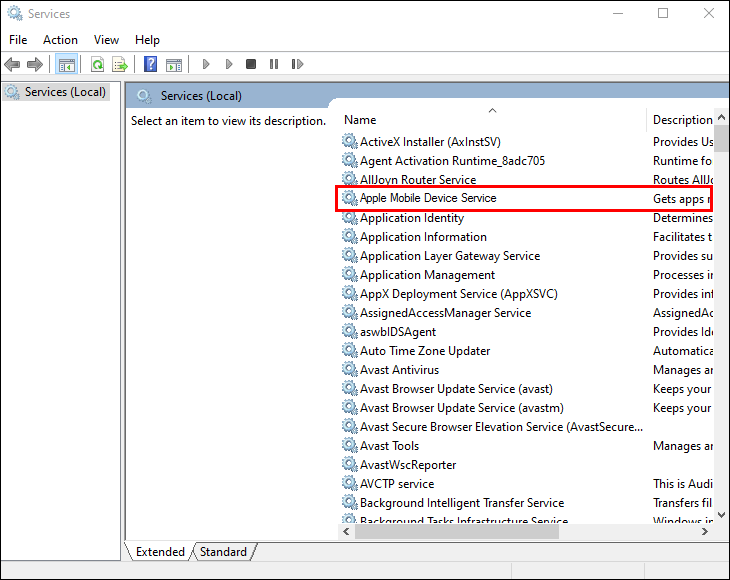Click the horizontal scrollbar under services list
730x580 pixels.
(520, 531)
